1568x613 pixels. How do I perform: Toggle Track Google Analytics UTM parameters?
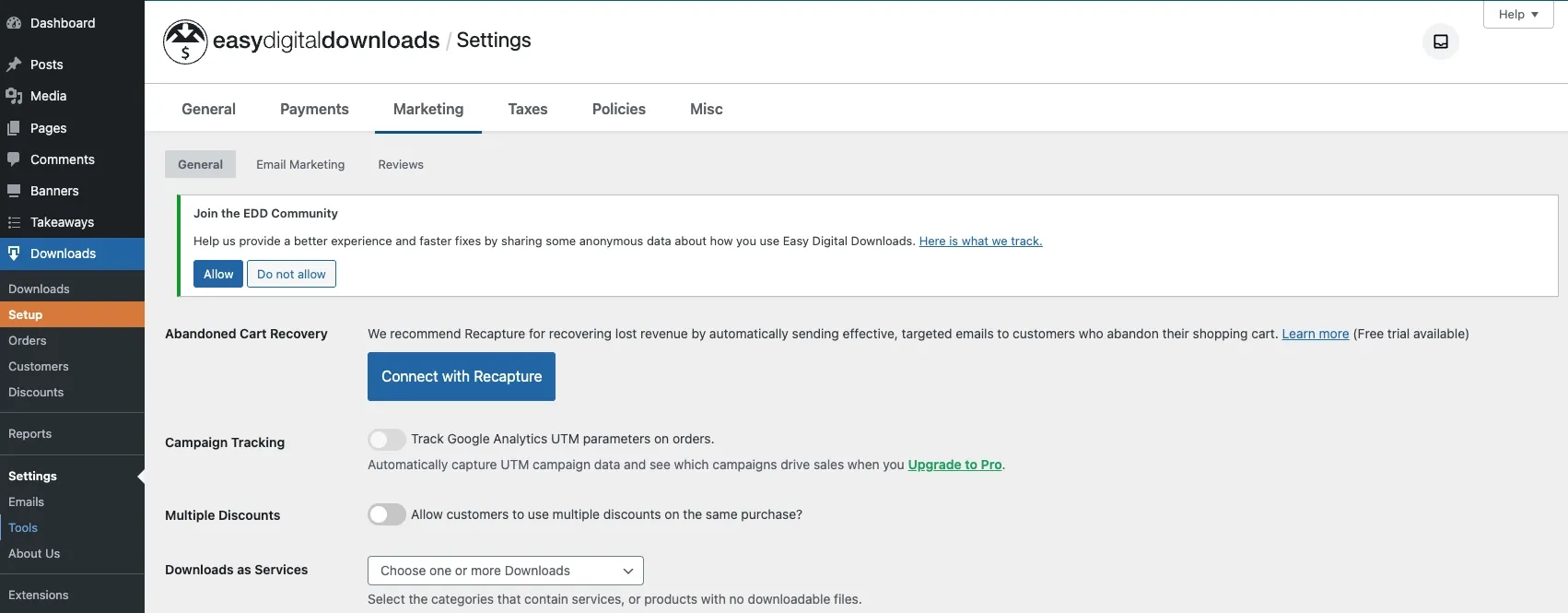[387, 440]
